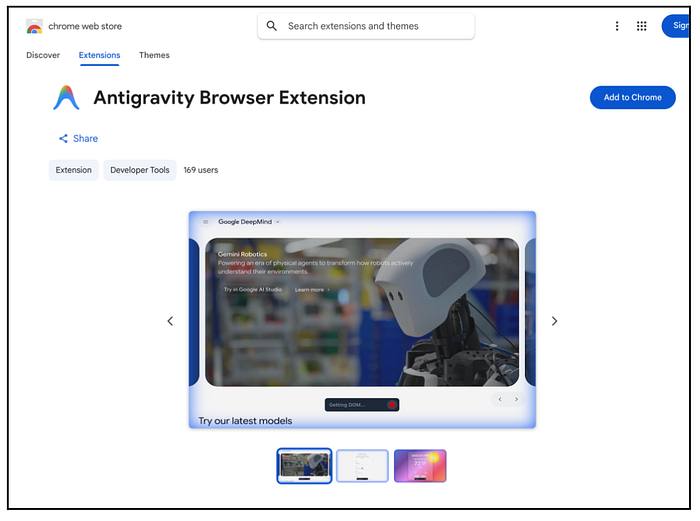Click the search magnifier icon
This screenshot has height=521, width=700.
(271, 26)
